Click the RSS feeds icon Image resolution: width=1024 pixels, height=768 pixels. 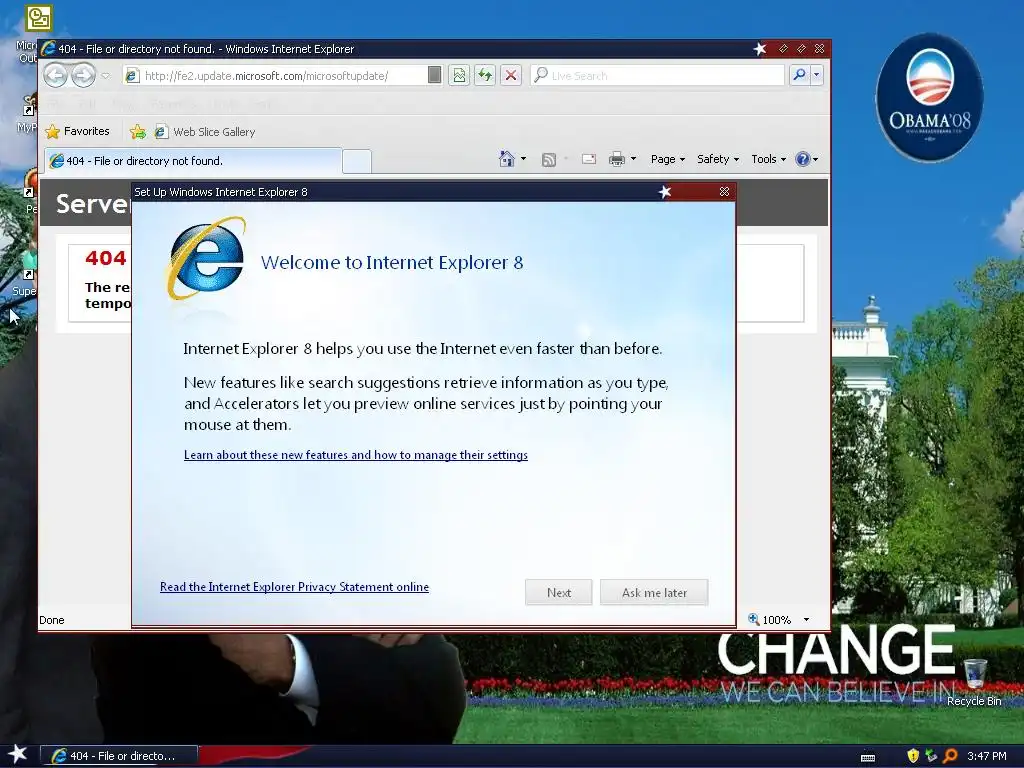click(549, 159)
